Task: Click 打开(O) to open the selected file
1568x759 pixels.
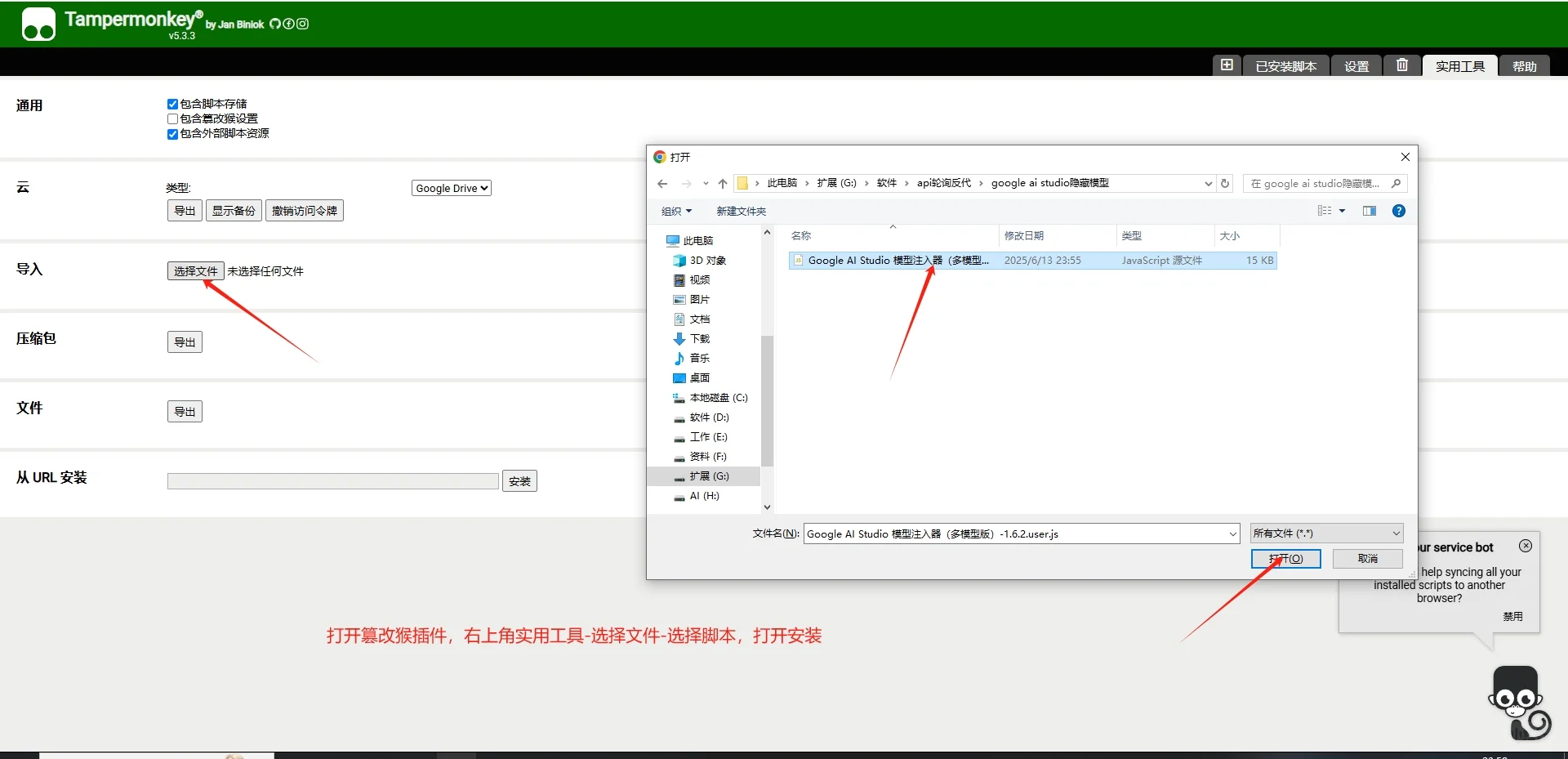Action: [x=1286, y=559]
